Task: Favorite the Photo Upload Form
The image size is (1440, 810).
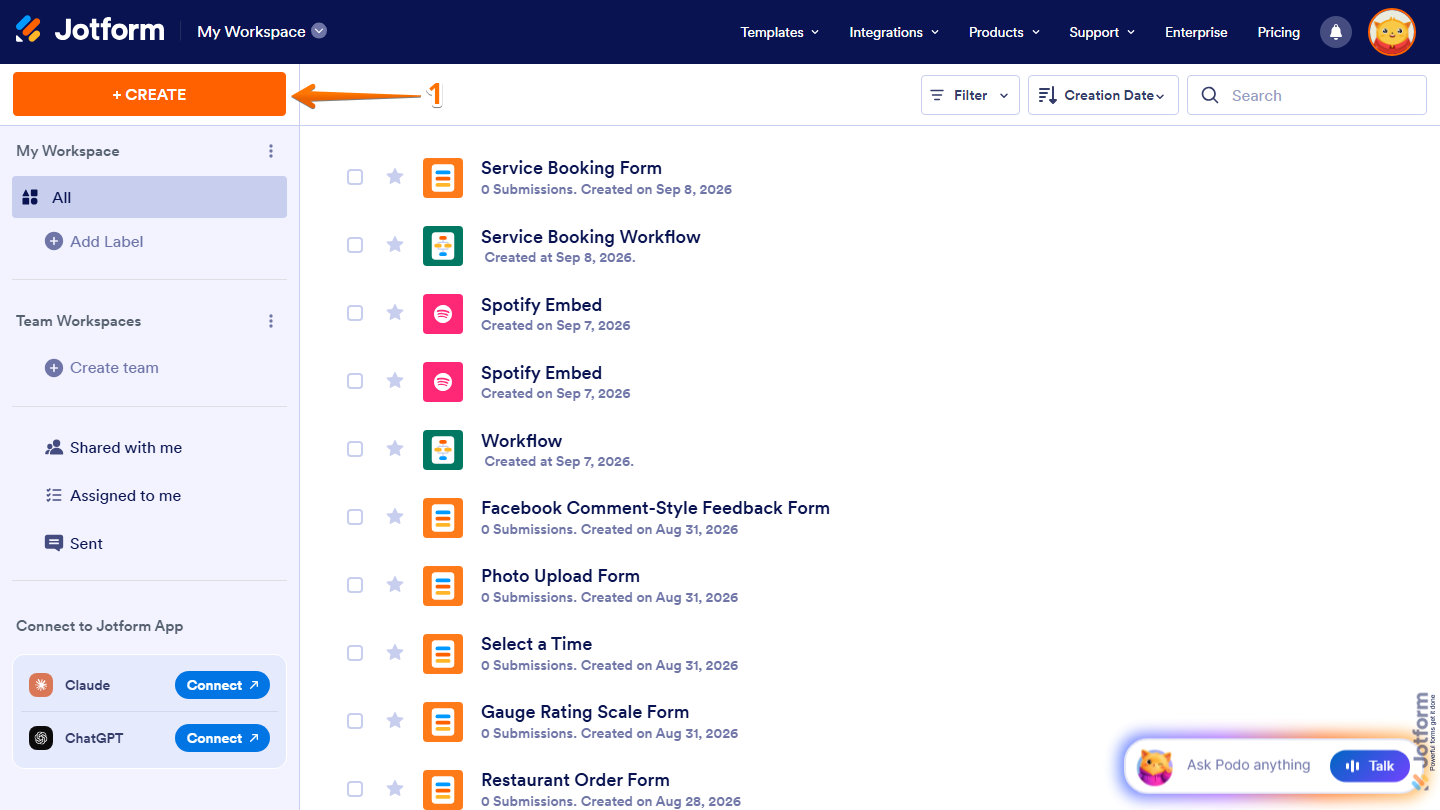Action: click(395, 585)
